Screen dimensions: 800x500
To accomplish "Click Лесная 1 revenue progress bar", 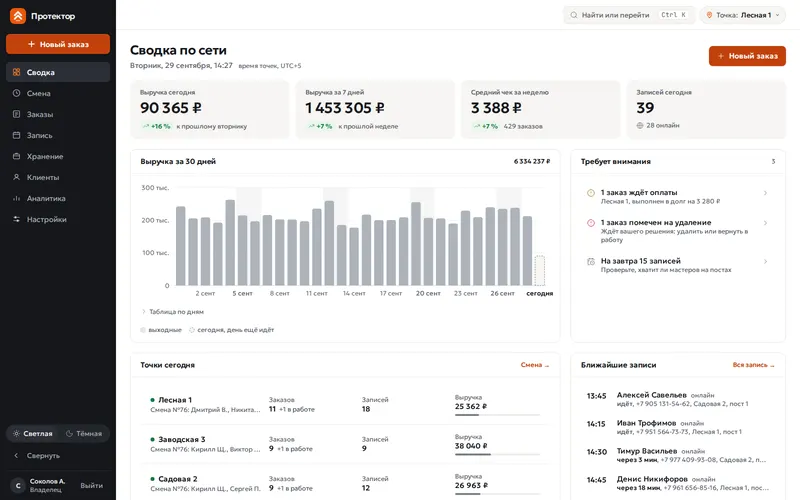I will (497, 415).
